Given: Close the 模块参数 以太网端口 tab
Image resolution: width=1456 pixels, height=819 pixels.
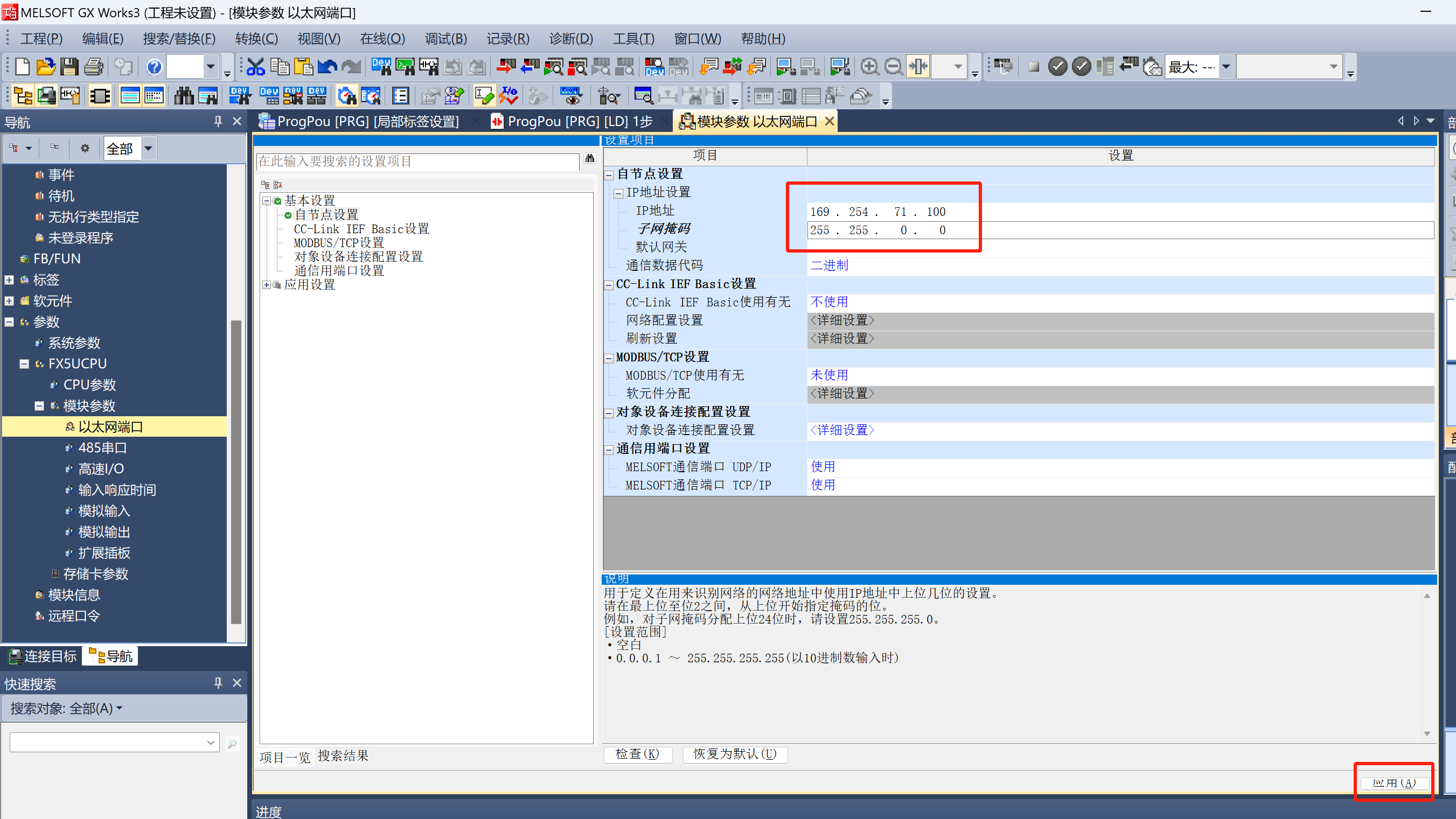Looking at the screenshot, I should pos(829,122).
